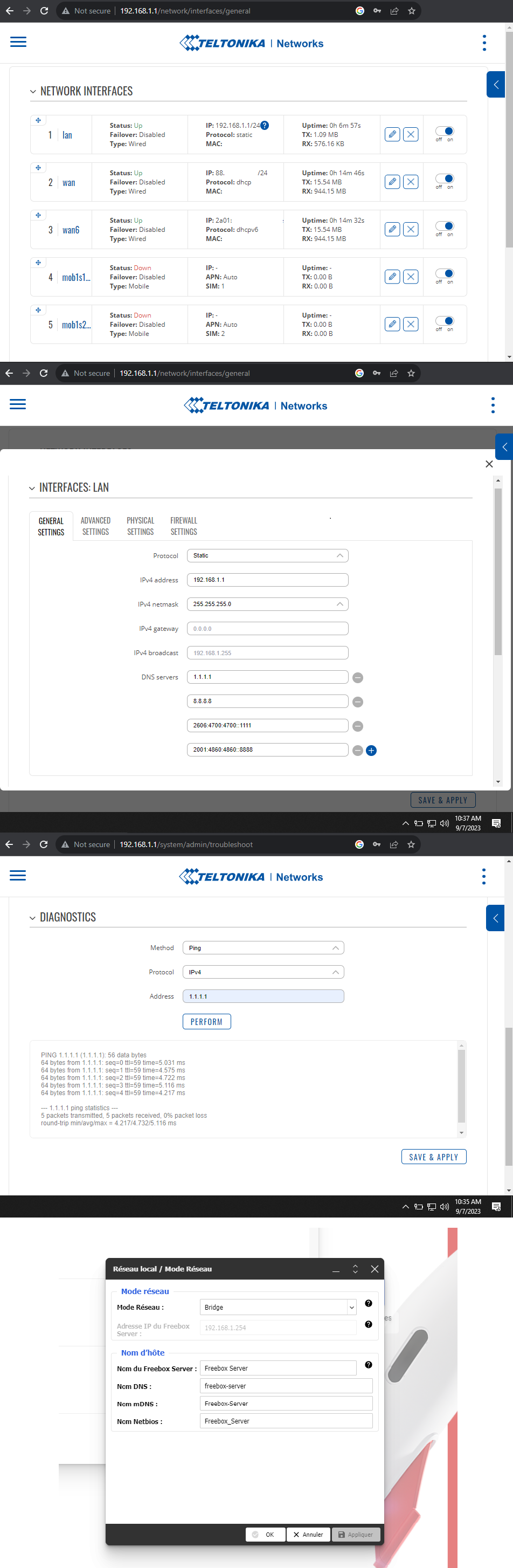Disable the wan6 interface switch
This screenshot has width=513, height=1568.
click(x=444, y=226)
